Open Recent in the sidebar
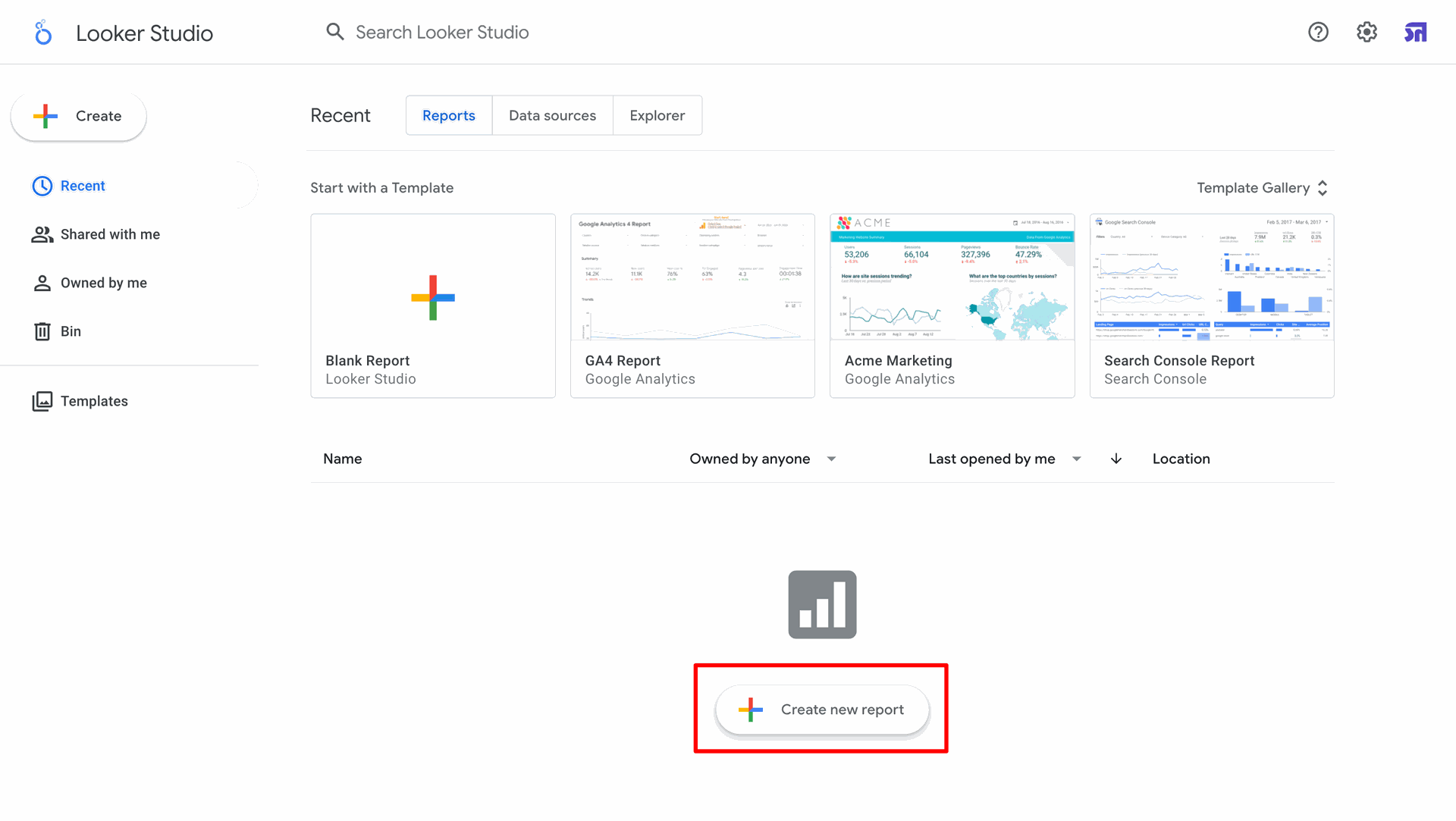The image size is (1456, 821). click(129, 186)
